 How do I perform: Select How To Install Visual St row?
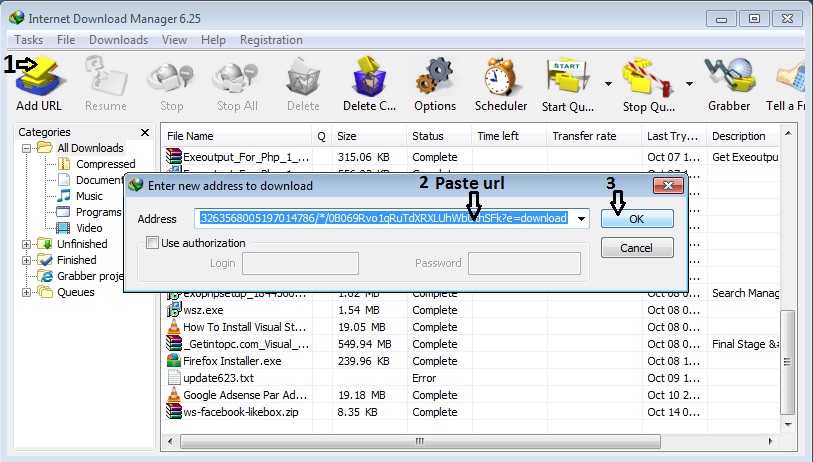click(469, 327)
